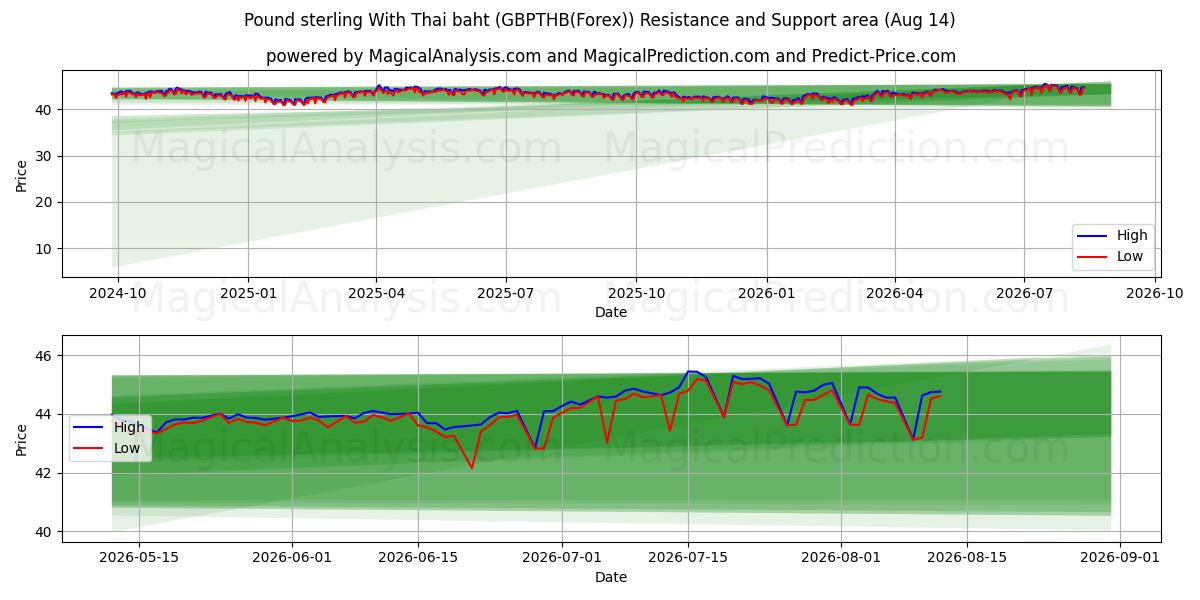This screenshot has height=600, width=1200.
Task: Click the lower chart 'Price' axis label
Action: coord(22,439)
